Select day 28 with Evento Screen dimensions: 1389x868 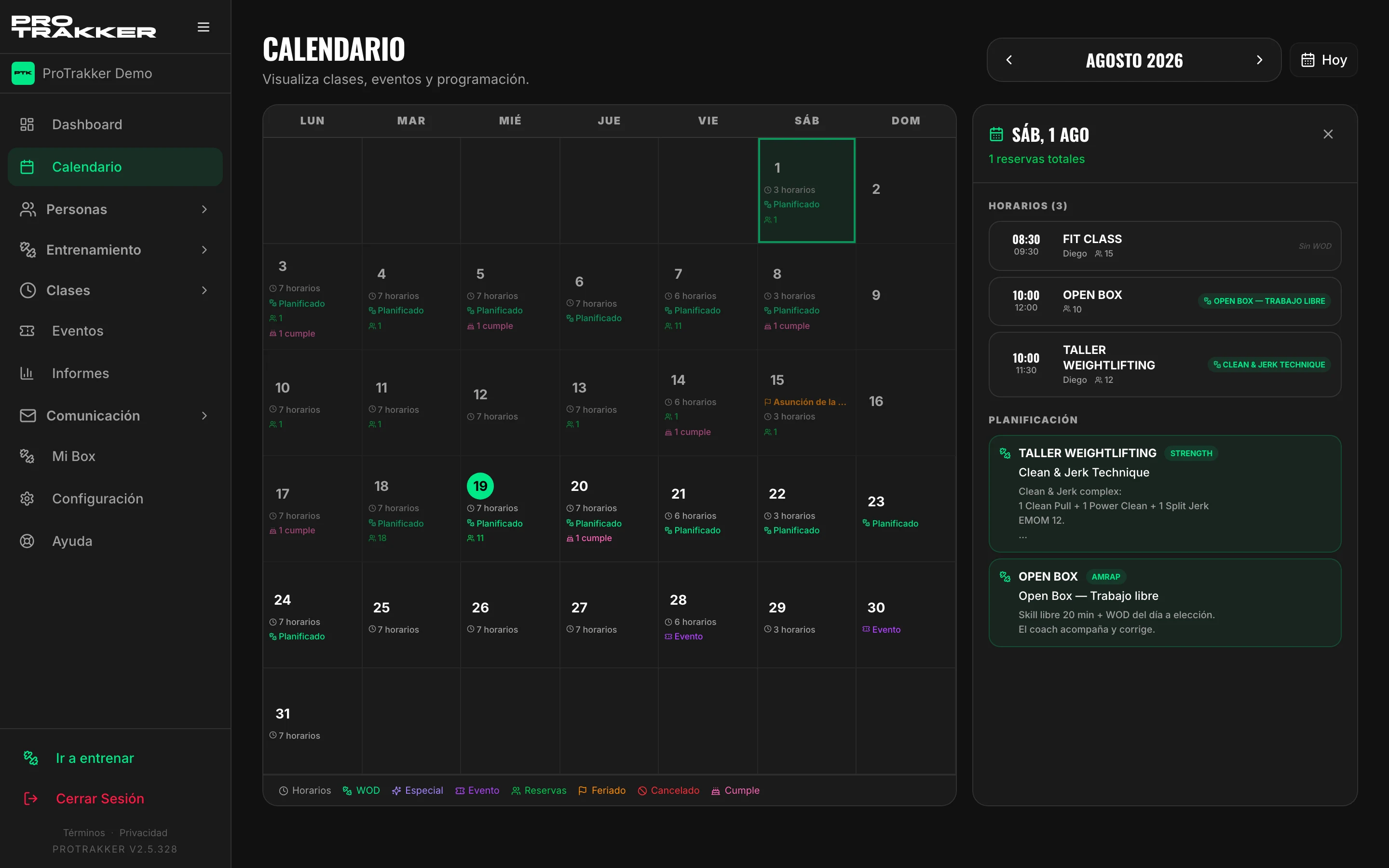tap(708, 615)
